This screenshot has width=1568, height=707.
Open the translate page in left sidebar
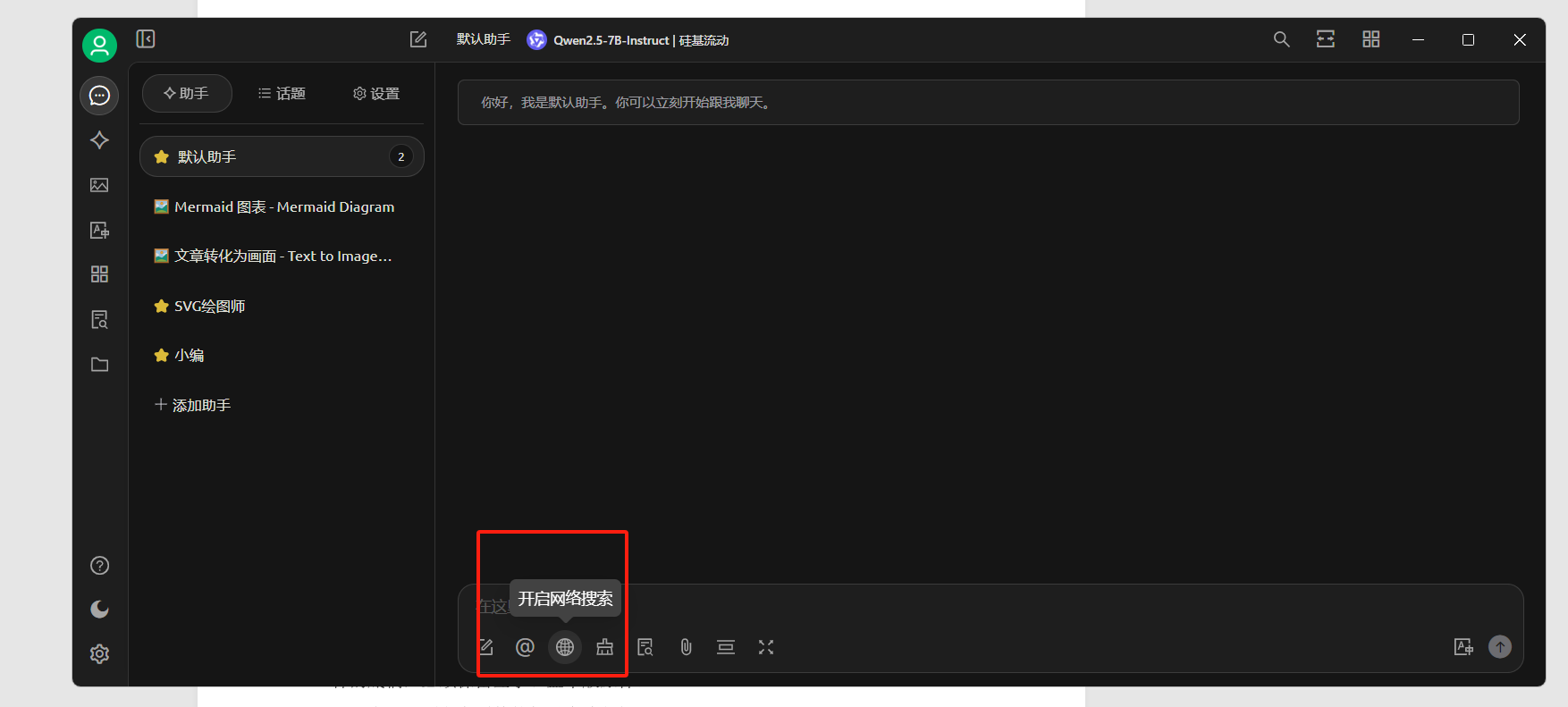point(99,230)
